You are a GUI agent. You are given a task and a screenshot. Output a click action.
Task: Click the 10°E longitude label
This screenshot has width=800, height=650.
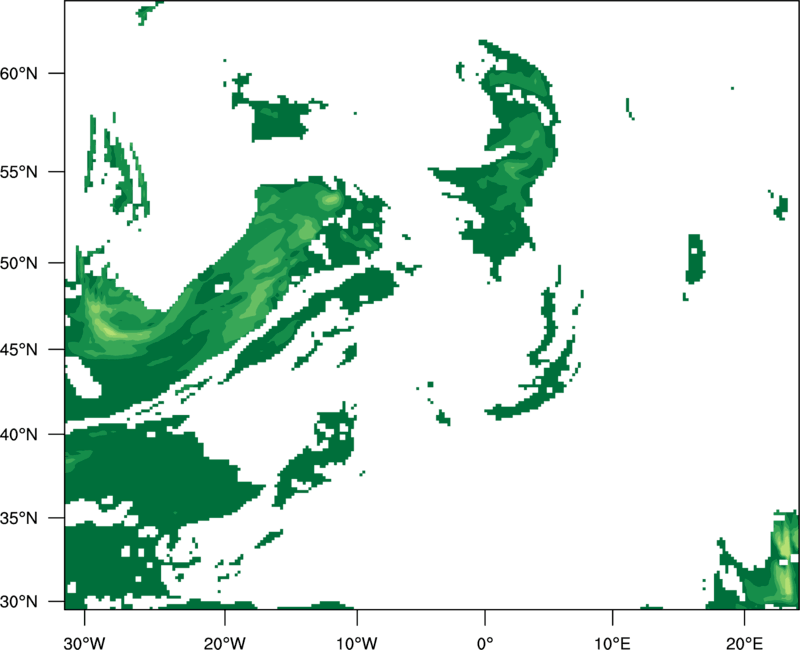(612, 643)
